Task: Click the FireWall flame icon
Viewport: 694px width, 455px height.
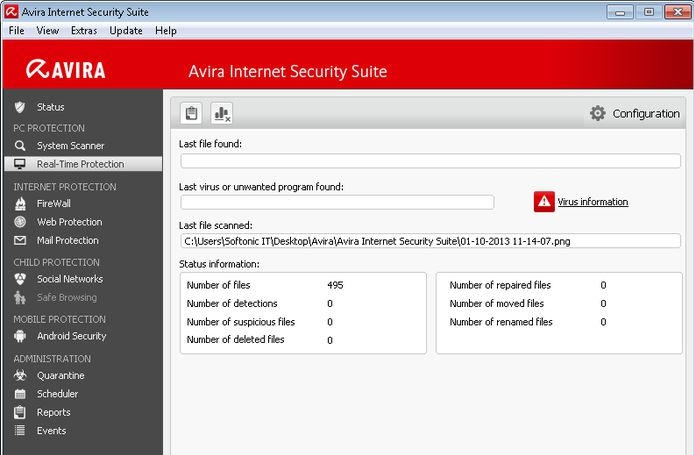Action: coord(20,204)
